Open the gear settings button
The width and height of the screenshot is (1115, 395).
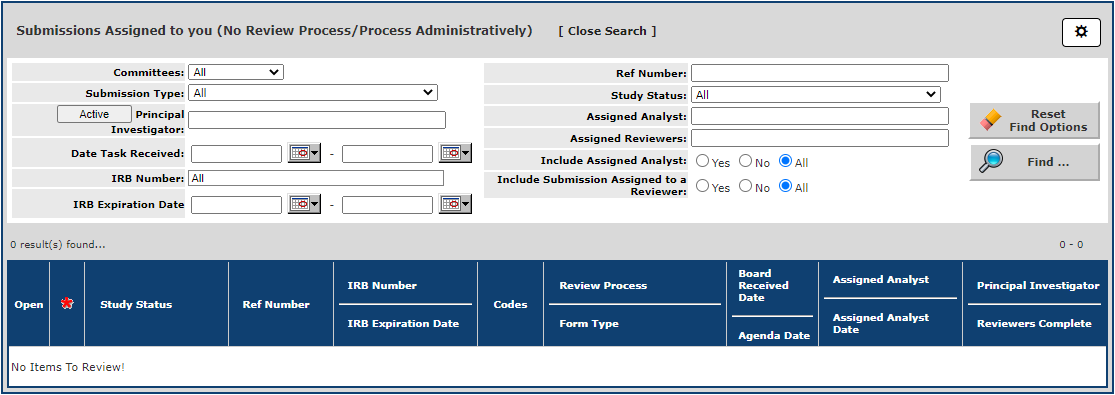[1081, 32]
